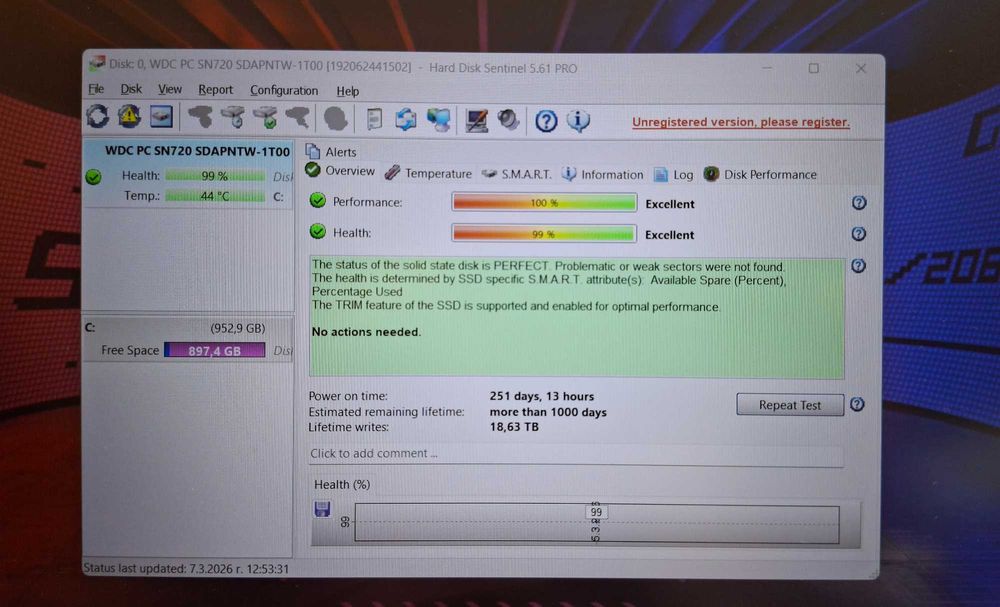Click the 'more than 1000 days' lifetime value
The image size is (1000, 607).
click(548, 413)
